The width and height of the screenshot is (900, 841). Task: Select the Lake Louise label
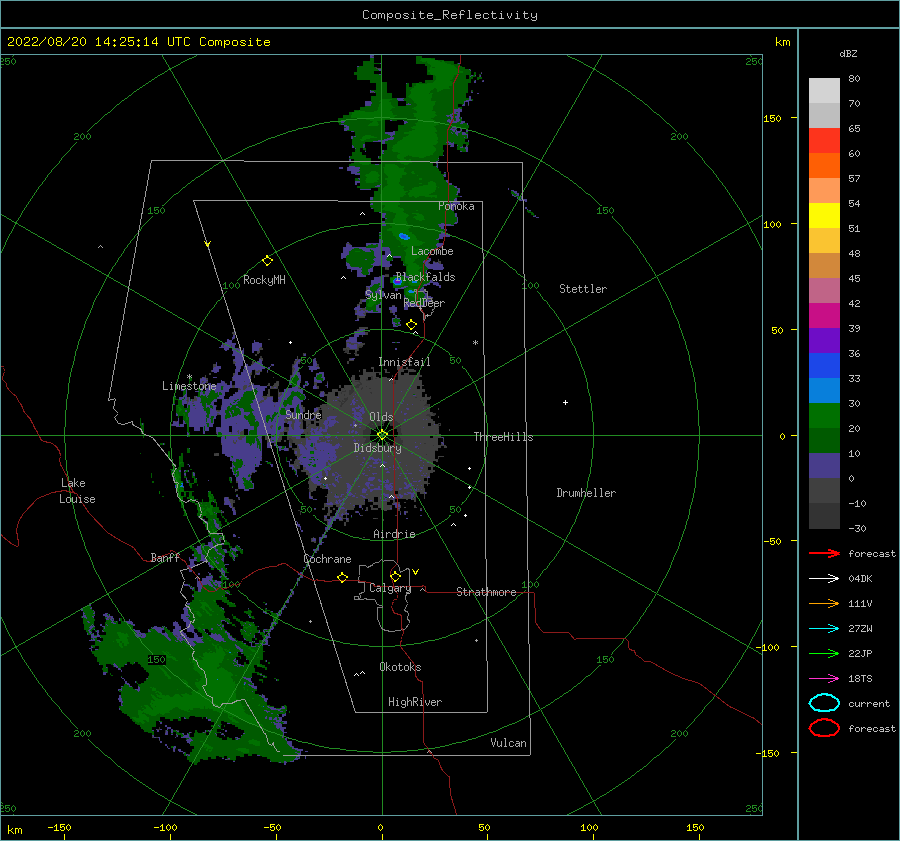tap(77, 491)
